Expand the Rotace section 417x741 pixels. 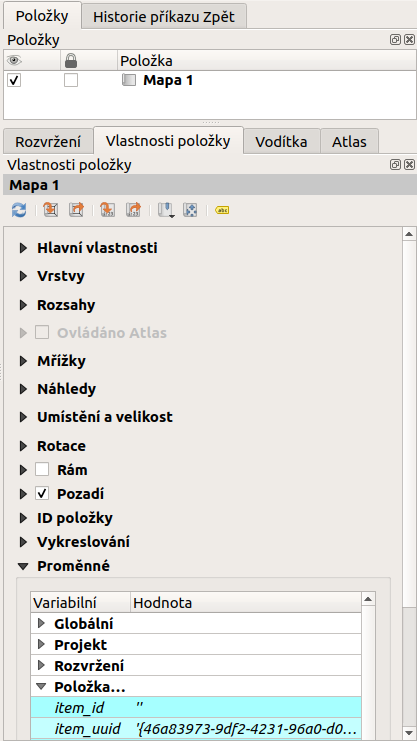(x=23, y=446)
